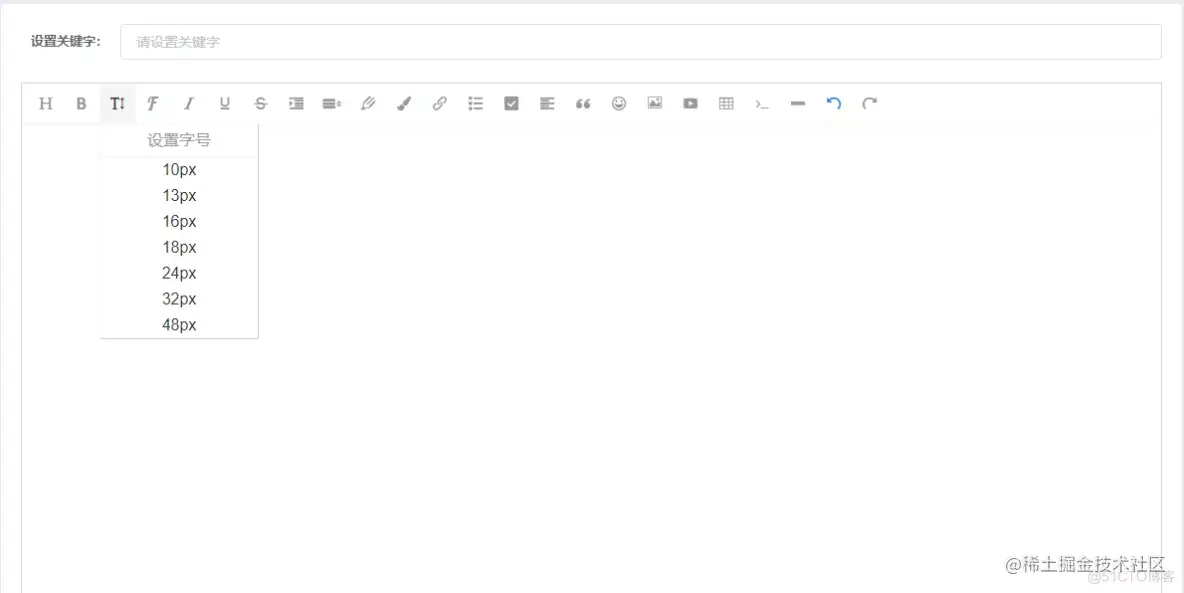Open the background color brush tool
This screenshot has height=593, width=1184.
pos(404,103)
